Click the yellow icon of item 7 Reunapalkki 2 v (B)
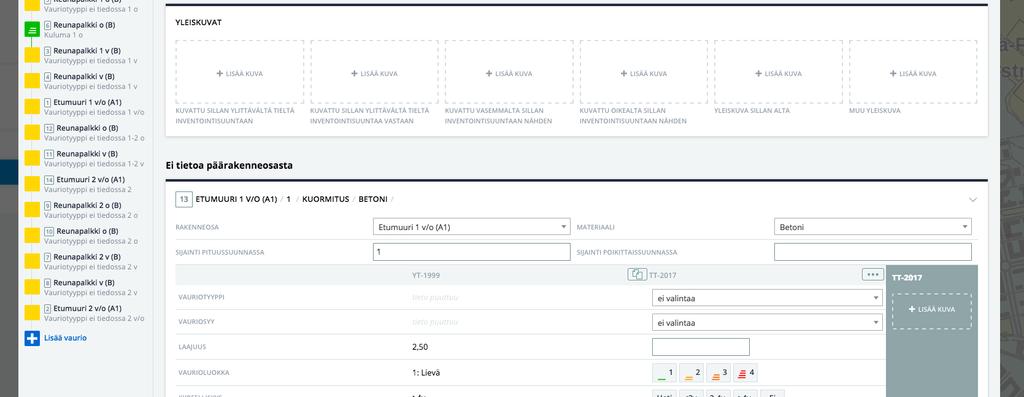The width and height of the screenshot is (1024, 397). (x=32, y=261)
